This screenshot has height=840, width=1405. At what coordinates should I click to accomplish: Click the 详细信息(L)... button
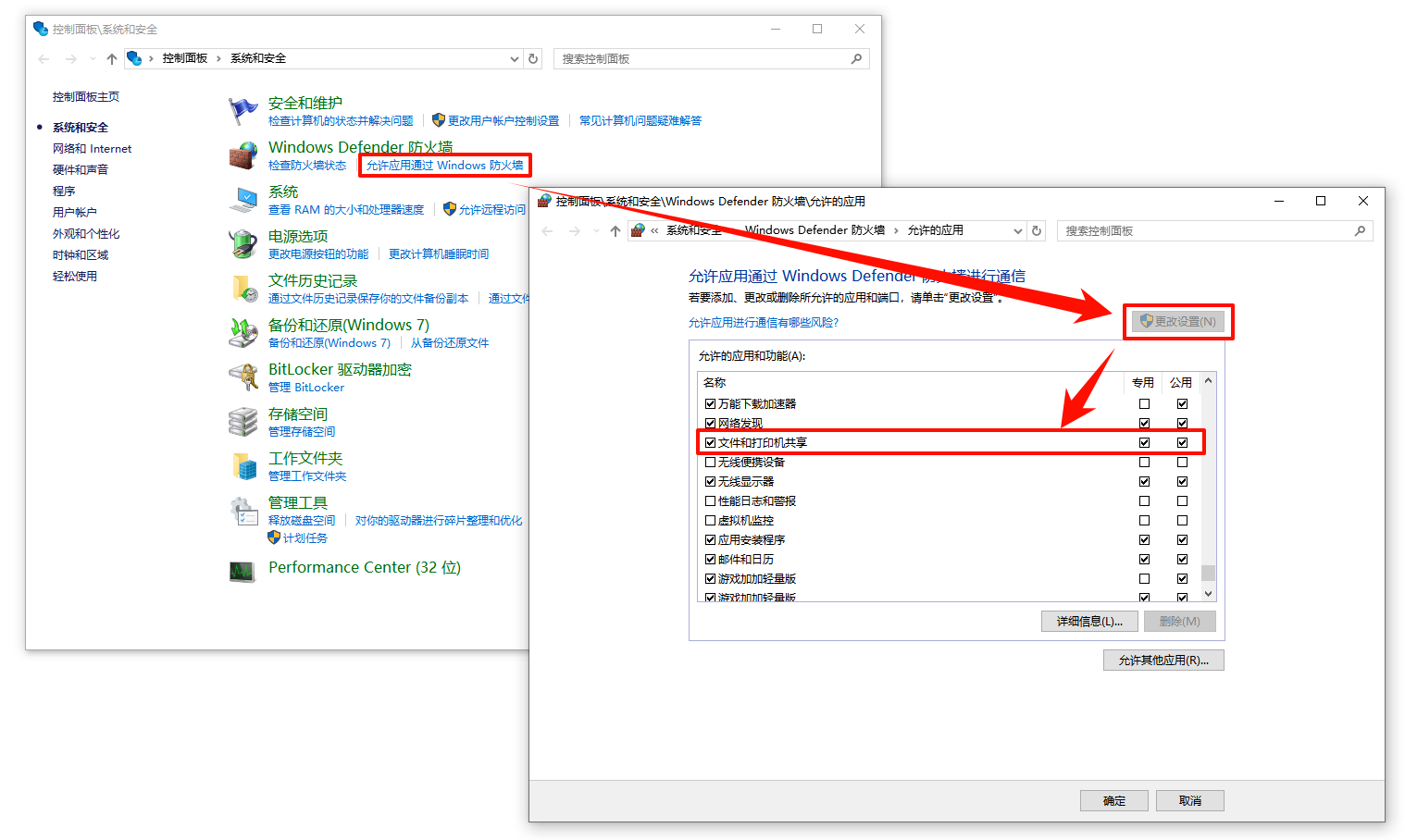1089,622
